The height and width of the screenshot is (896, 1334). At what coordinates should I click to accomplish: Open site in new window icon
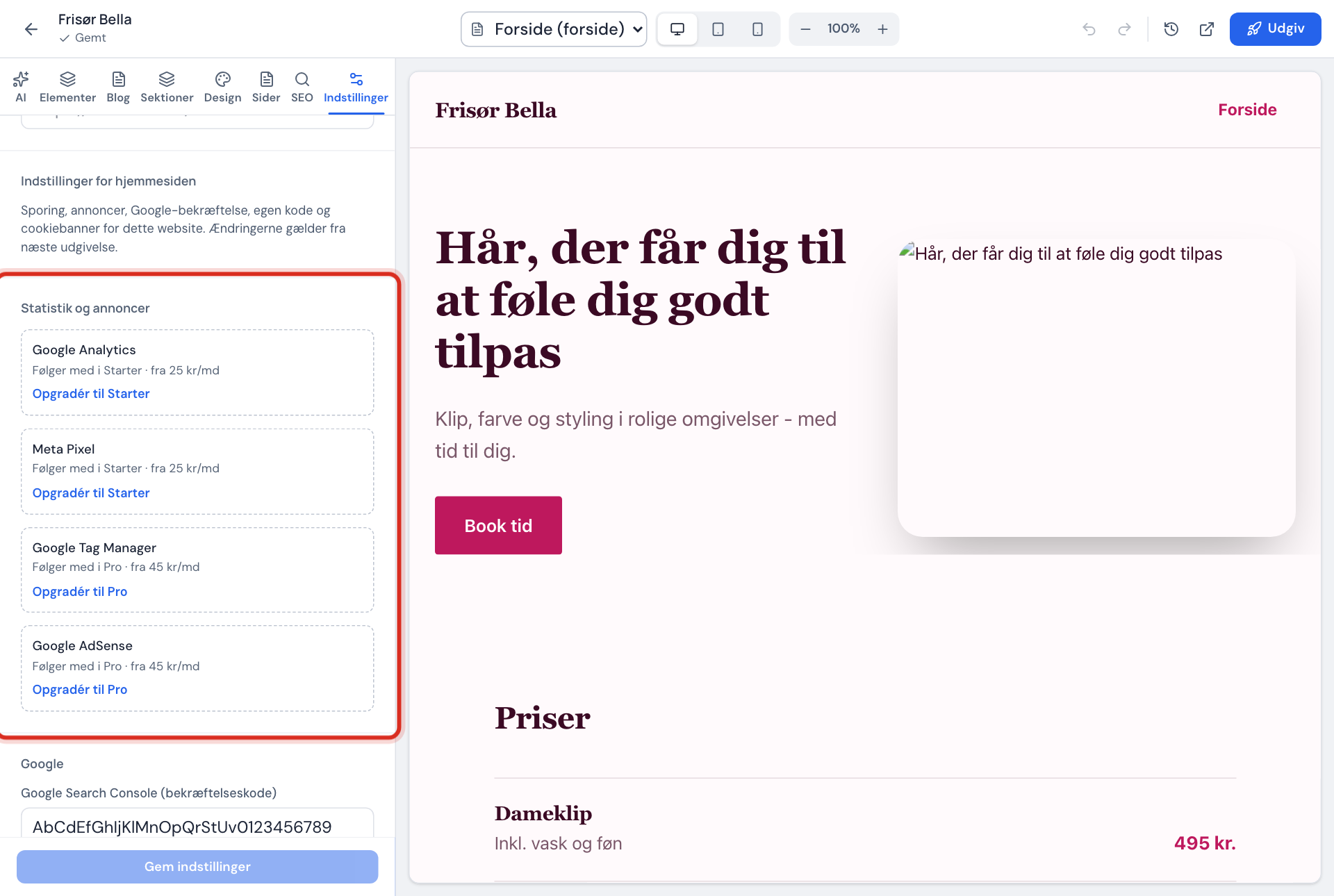pos(1207,29)
